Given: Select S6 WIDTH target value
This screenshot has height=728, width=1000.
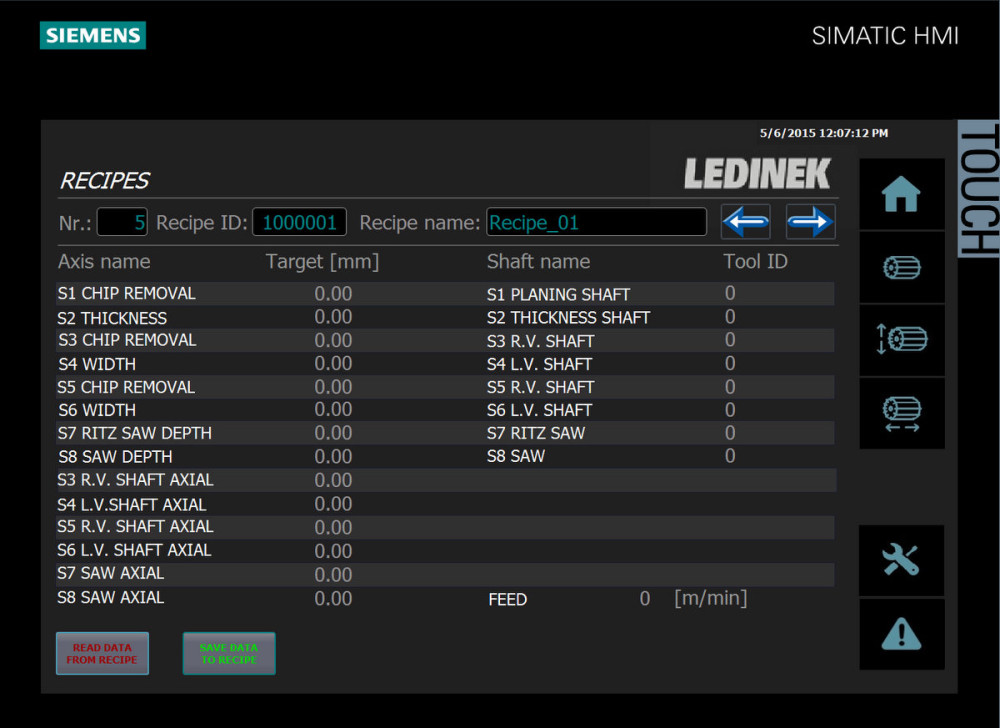Looking at the screenshot, I should click(333, 409).
